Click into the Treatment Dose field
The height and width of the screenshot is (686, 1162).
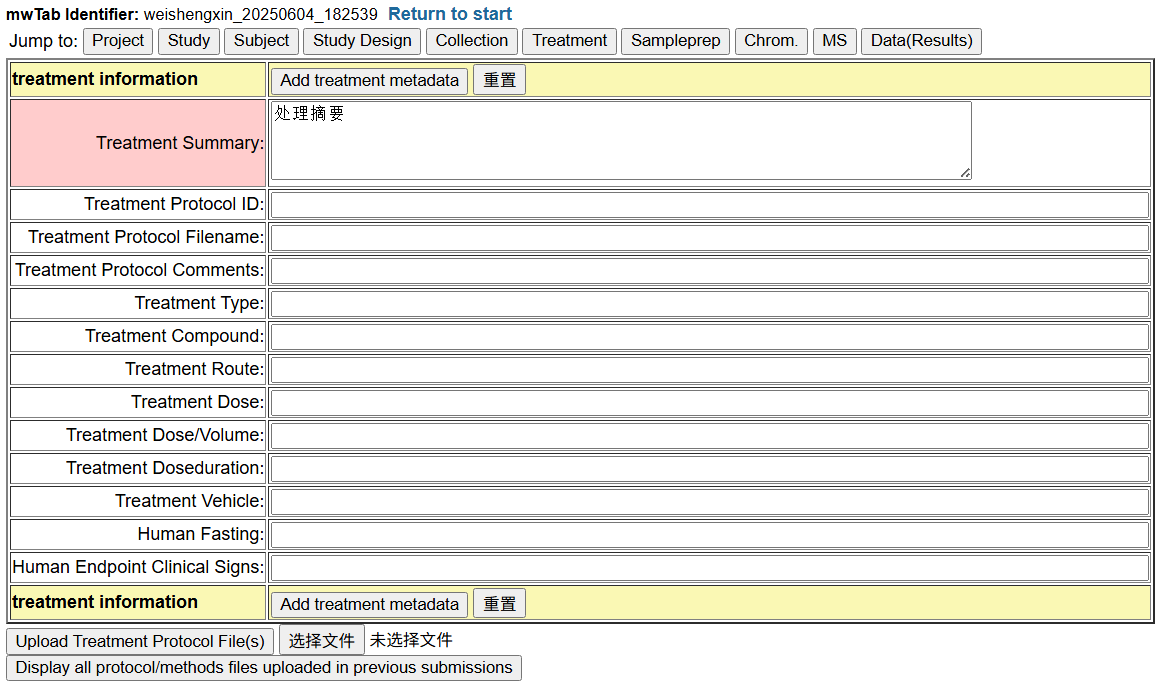pyautogui.click(x=709, y=403)
